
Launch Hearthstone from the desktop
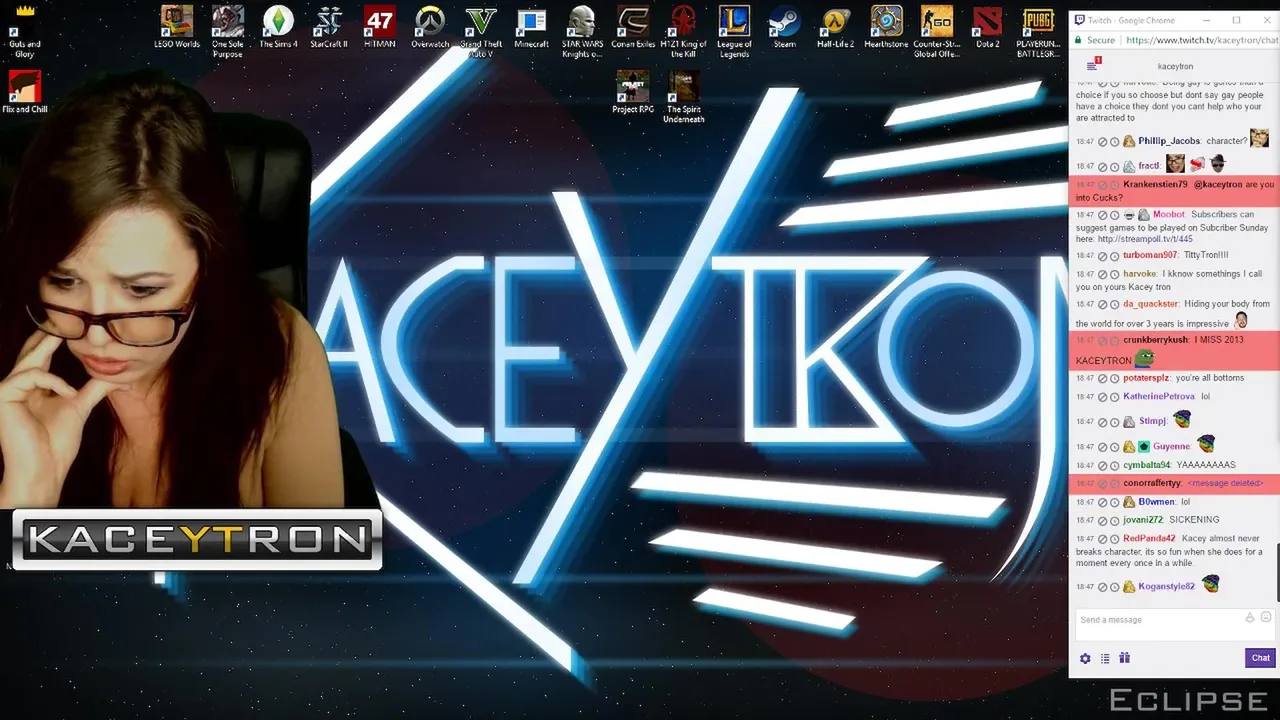[x=886, y=28]
